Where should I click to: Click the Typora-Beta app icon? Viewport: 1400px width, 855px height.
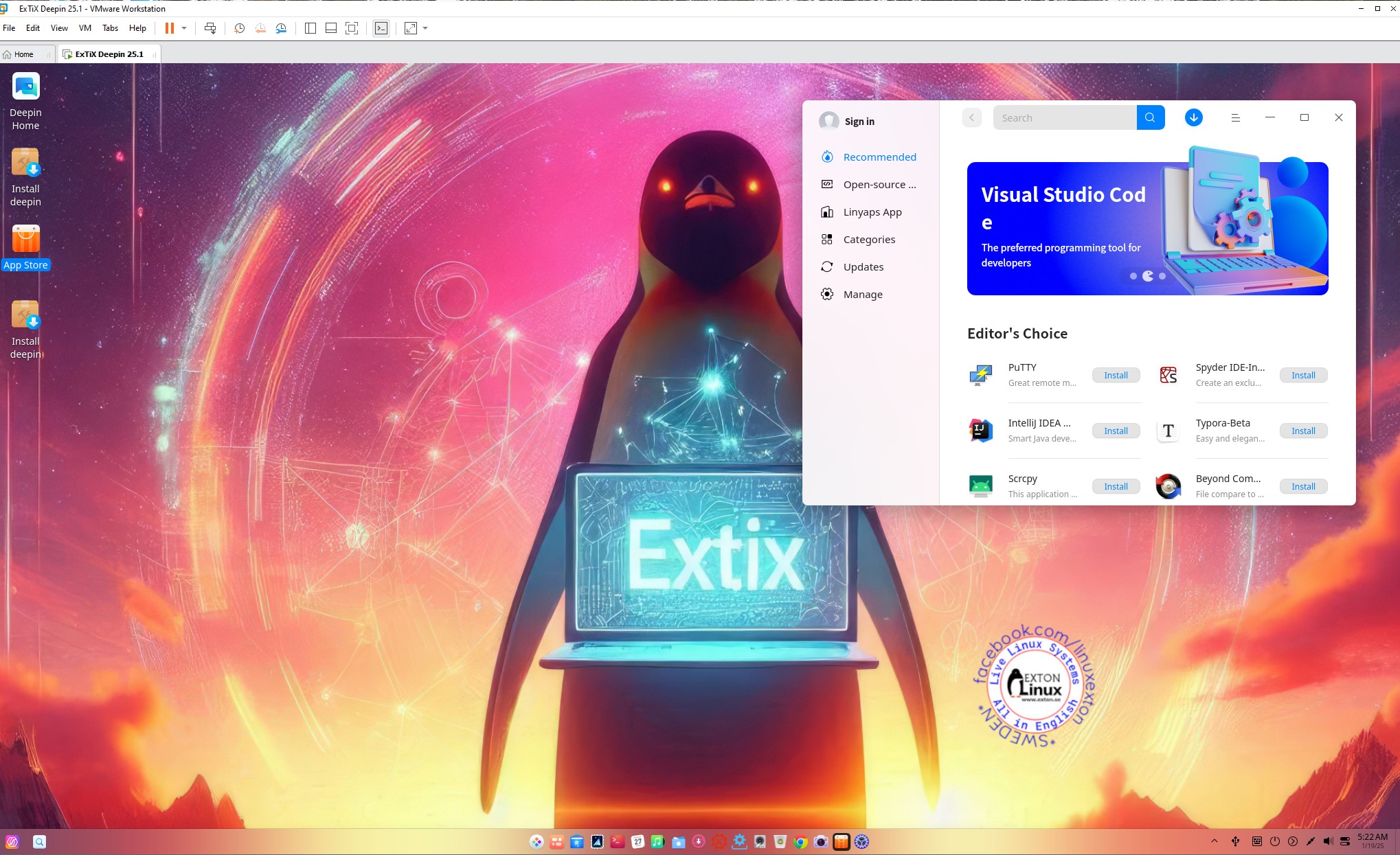(x=1168, y=431)
